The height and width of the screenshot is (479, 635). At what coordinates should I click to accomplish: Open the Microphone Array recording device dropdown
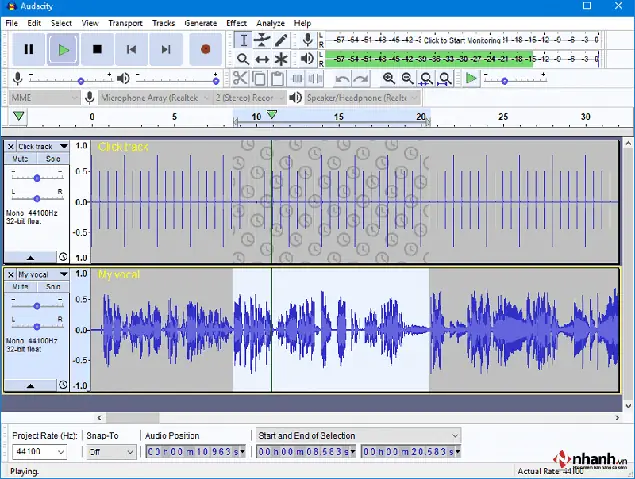pos(155,98)
